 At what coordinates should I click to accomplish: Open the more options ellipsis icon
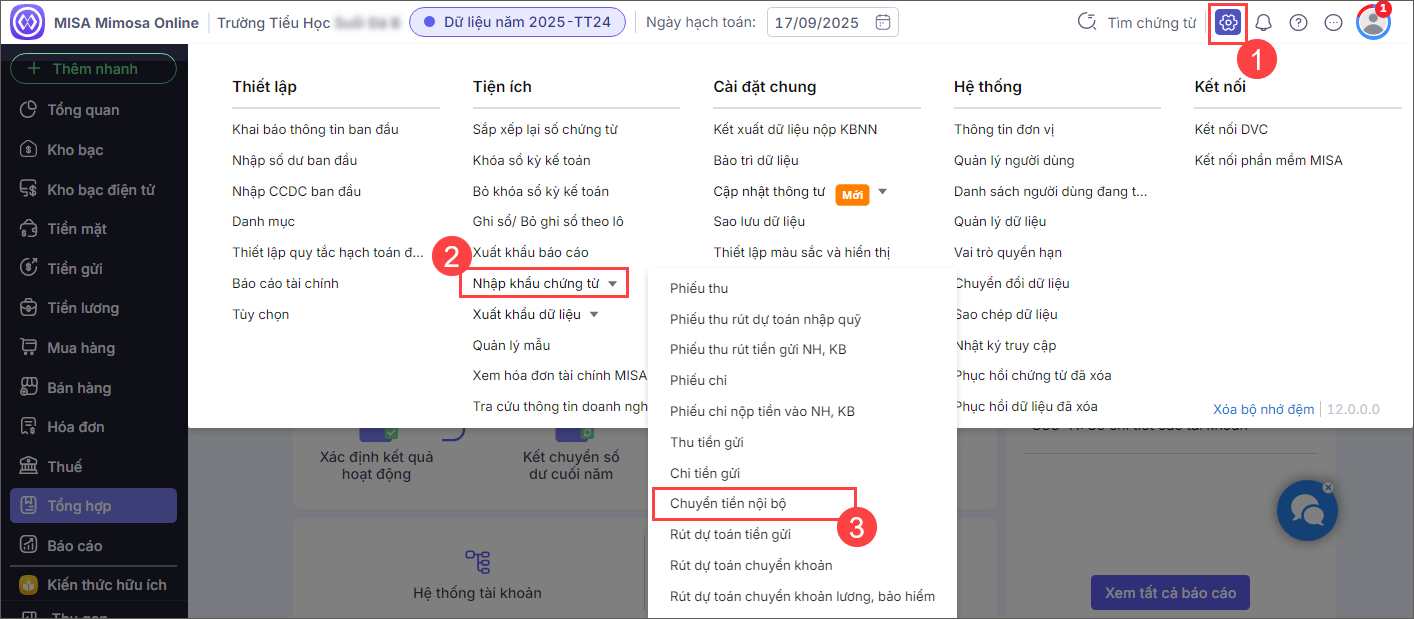1333,23
